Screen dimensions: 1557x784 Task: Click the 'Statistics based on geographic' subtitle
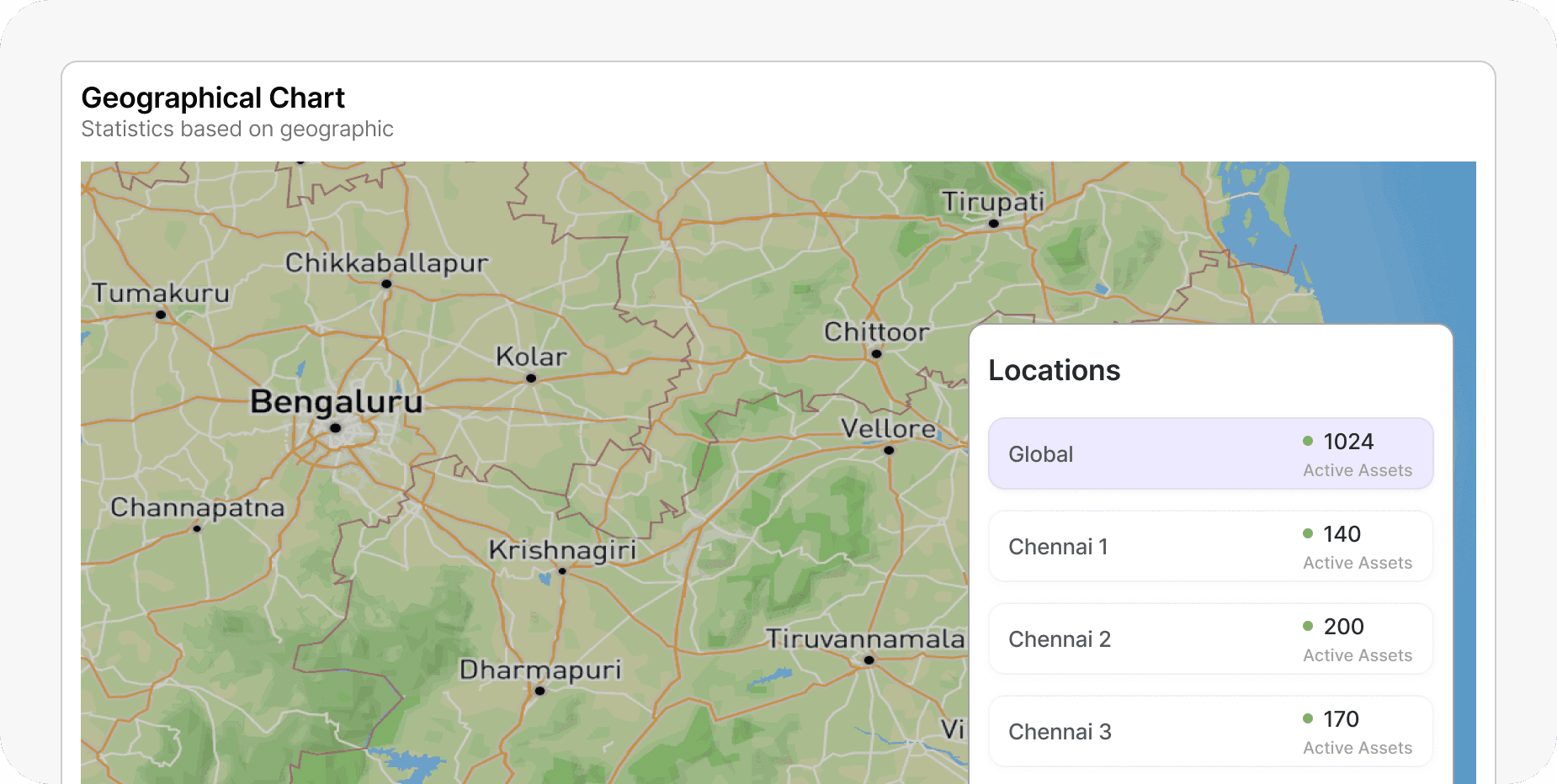click(x=237, y=129)
